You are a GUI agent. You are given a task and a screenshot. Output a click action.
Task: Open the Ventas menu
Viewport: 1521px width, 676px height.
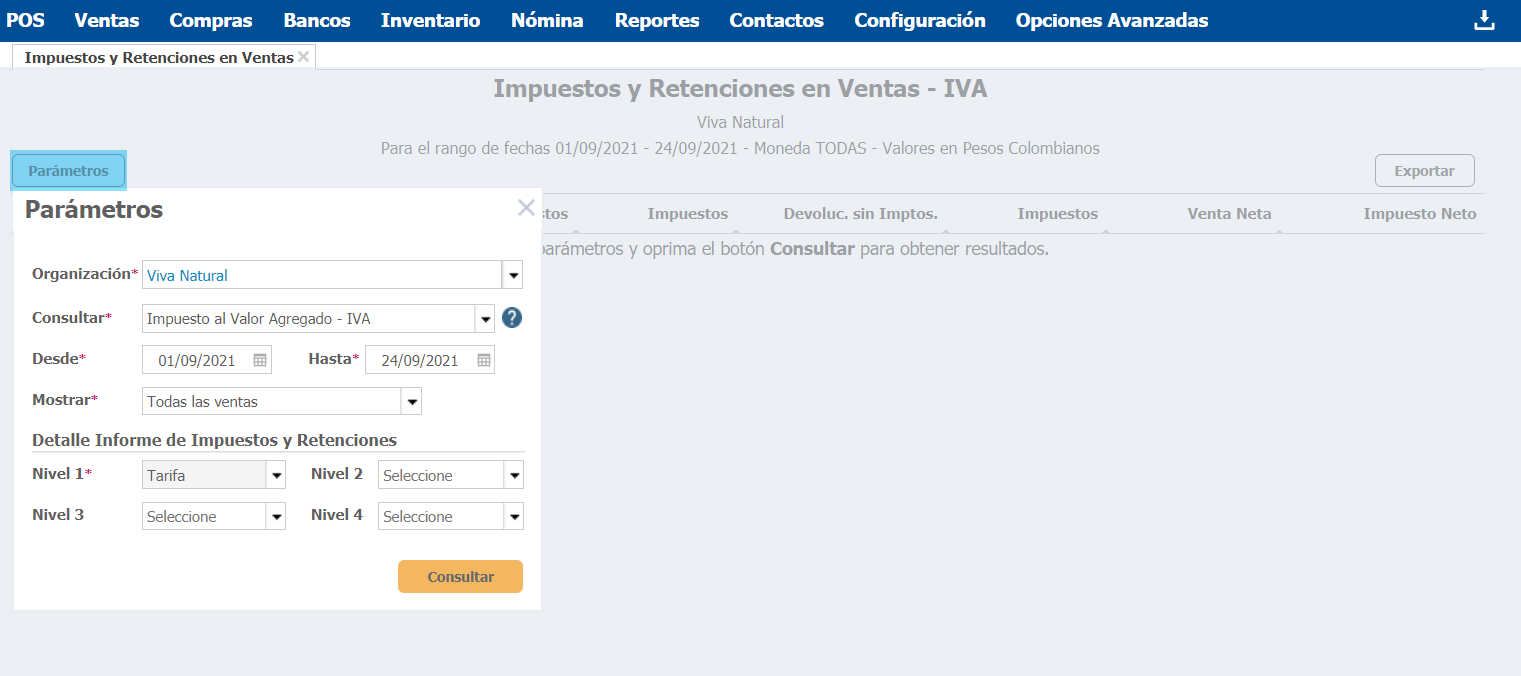(107, 20)
